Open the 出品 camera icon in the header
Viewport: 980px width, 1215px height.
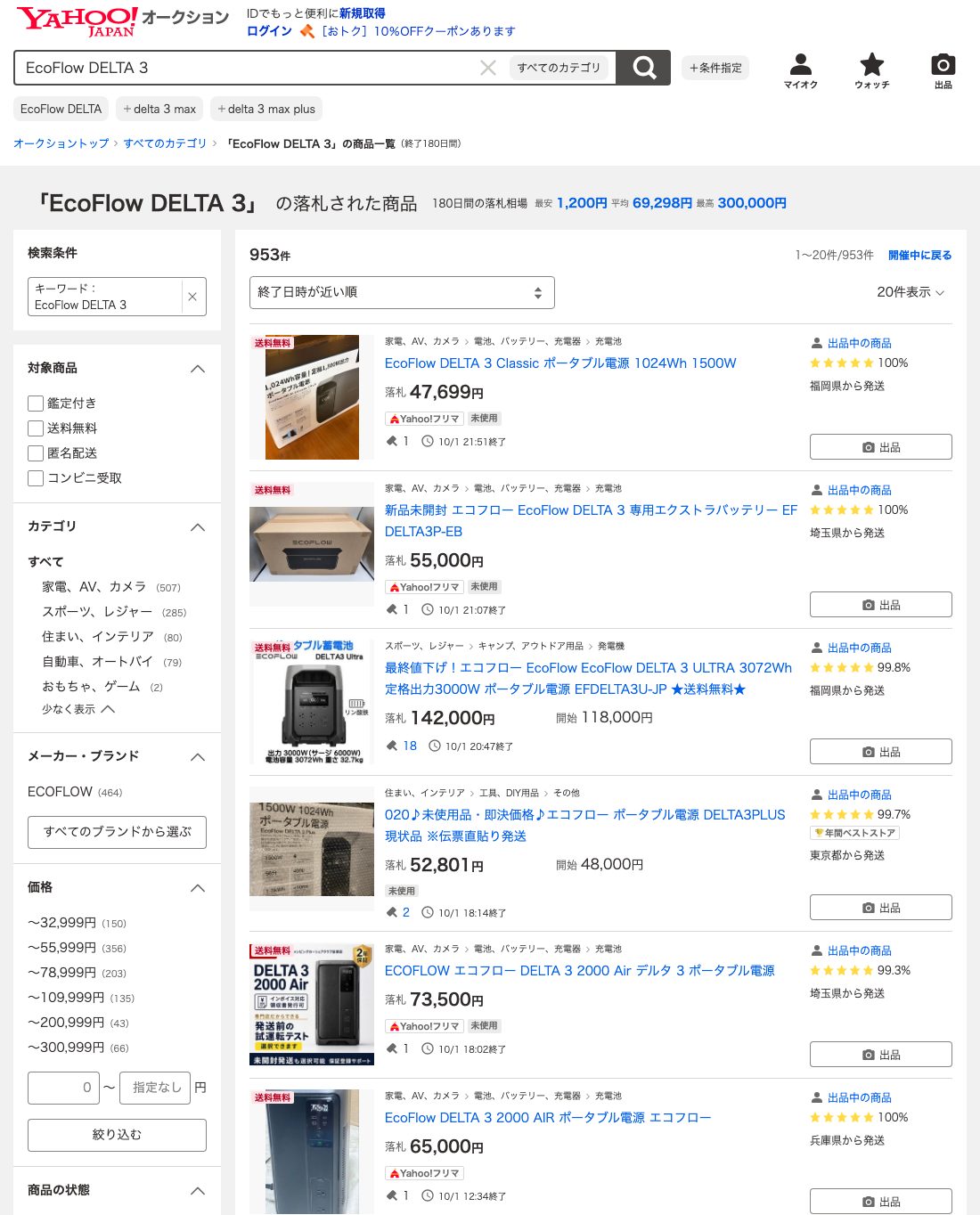[943, 70]
